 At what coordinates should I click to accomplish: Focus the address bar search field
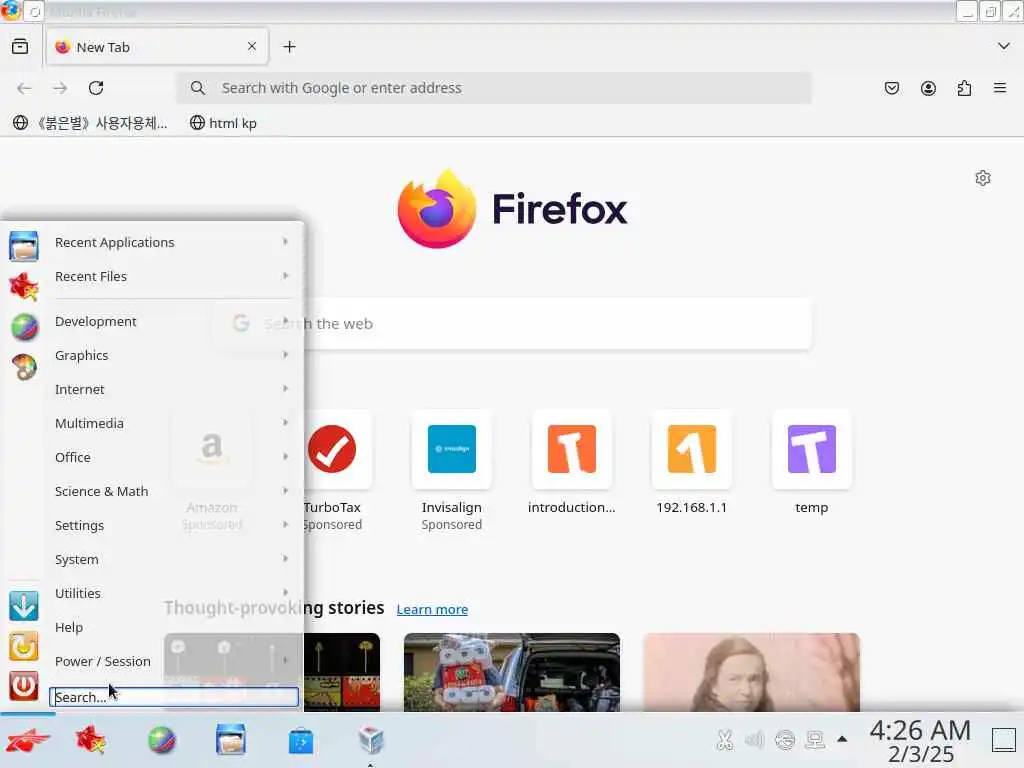[x=494, y=88]
